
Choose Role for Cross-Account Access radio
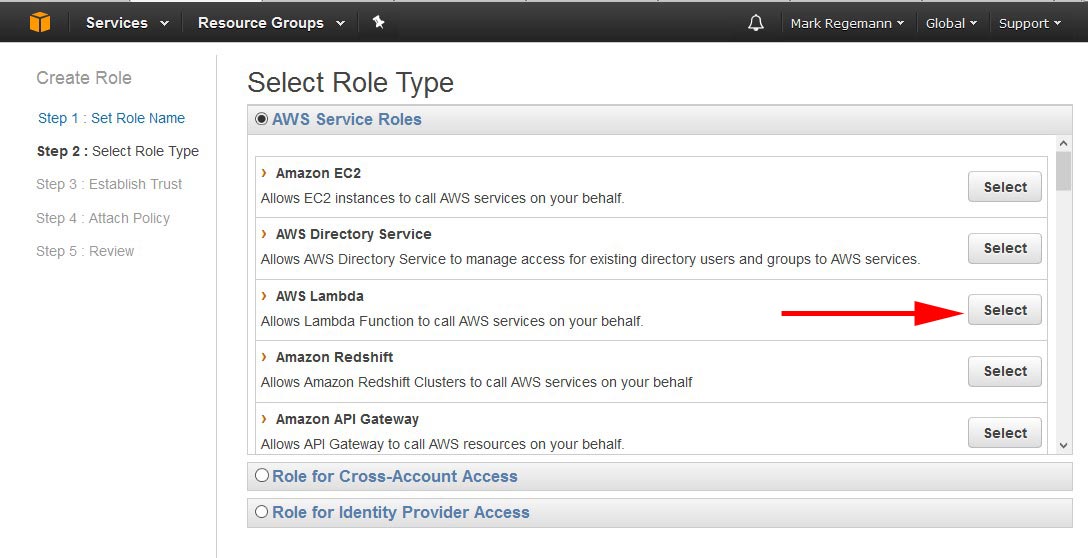click(x=261, y=475)
